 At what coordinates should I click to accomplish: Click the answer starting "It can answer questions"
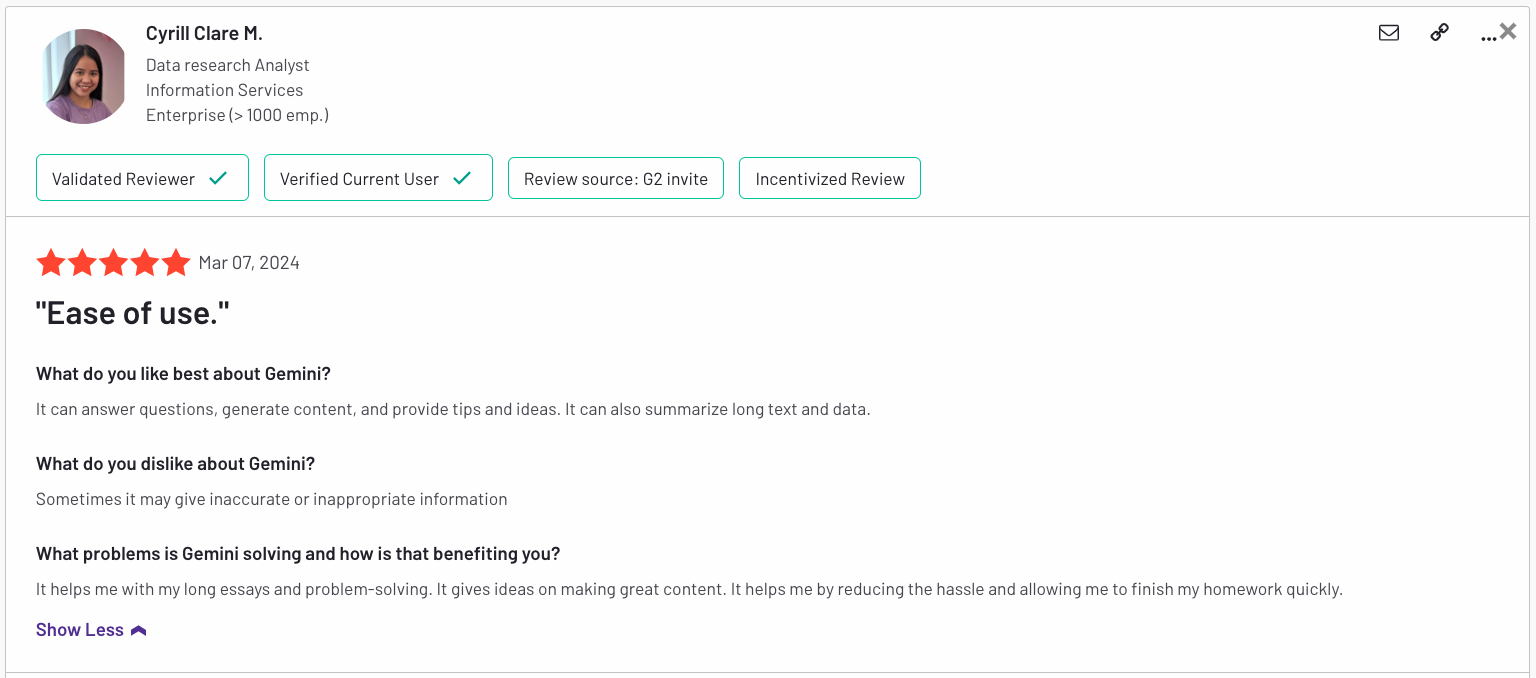453,409
